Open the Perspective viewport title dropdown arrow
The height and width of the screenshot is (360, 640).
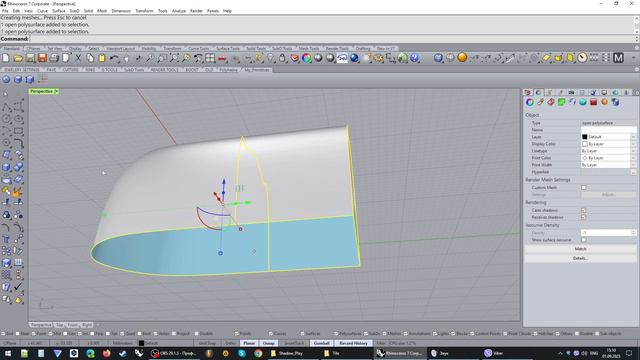[57, 91]
